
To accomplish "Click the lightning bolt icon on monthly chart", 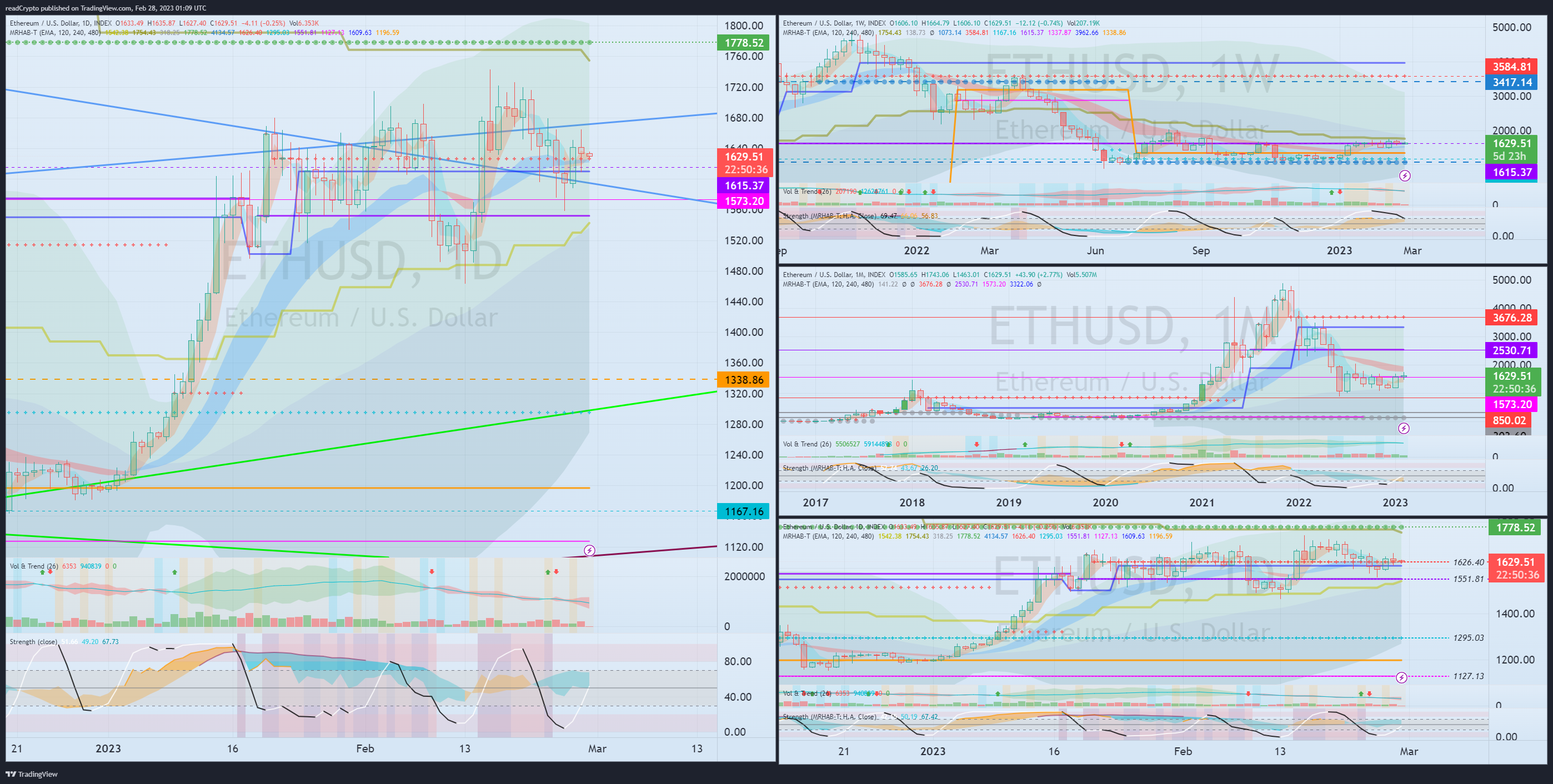I will pos(1404,428).
